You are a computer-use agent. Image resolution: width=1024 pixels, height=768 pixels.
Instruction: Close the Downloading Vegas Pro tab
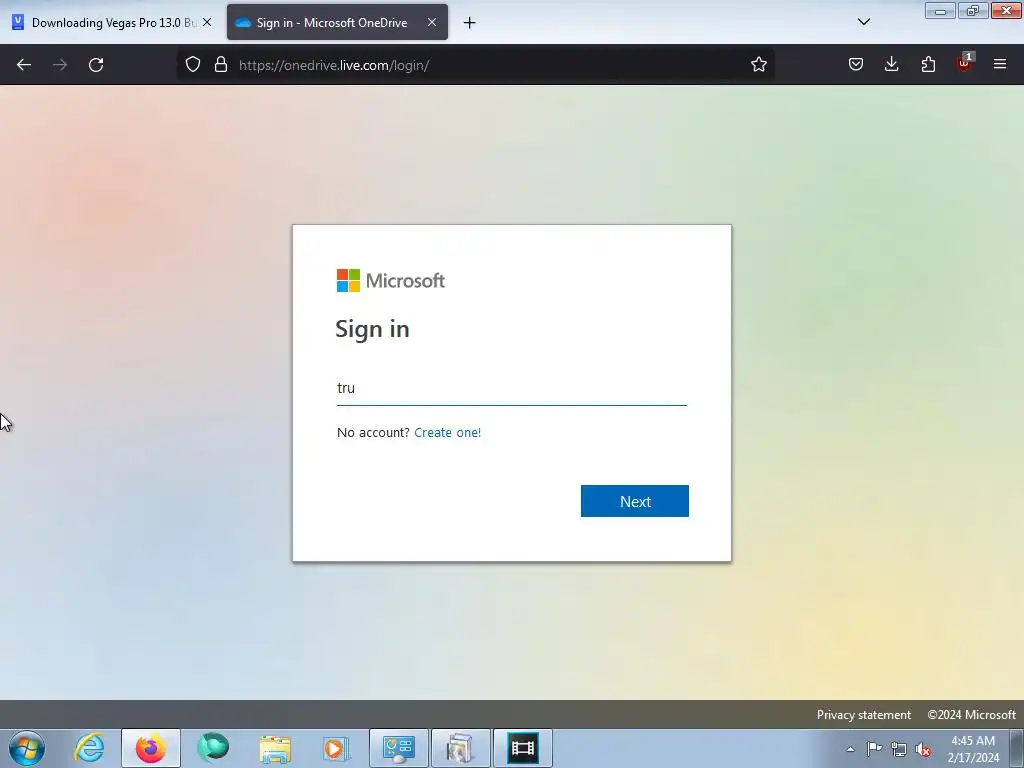coord(207,22)
